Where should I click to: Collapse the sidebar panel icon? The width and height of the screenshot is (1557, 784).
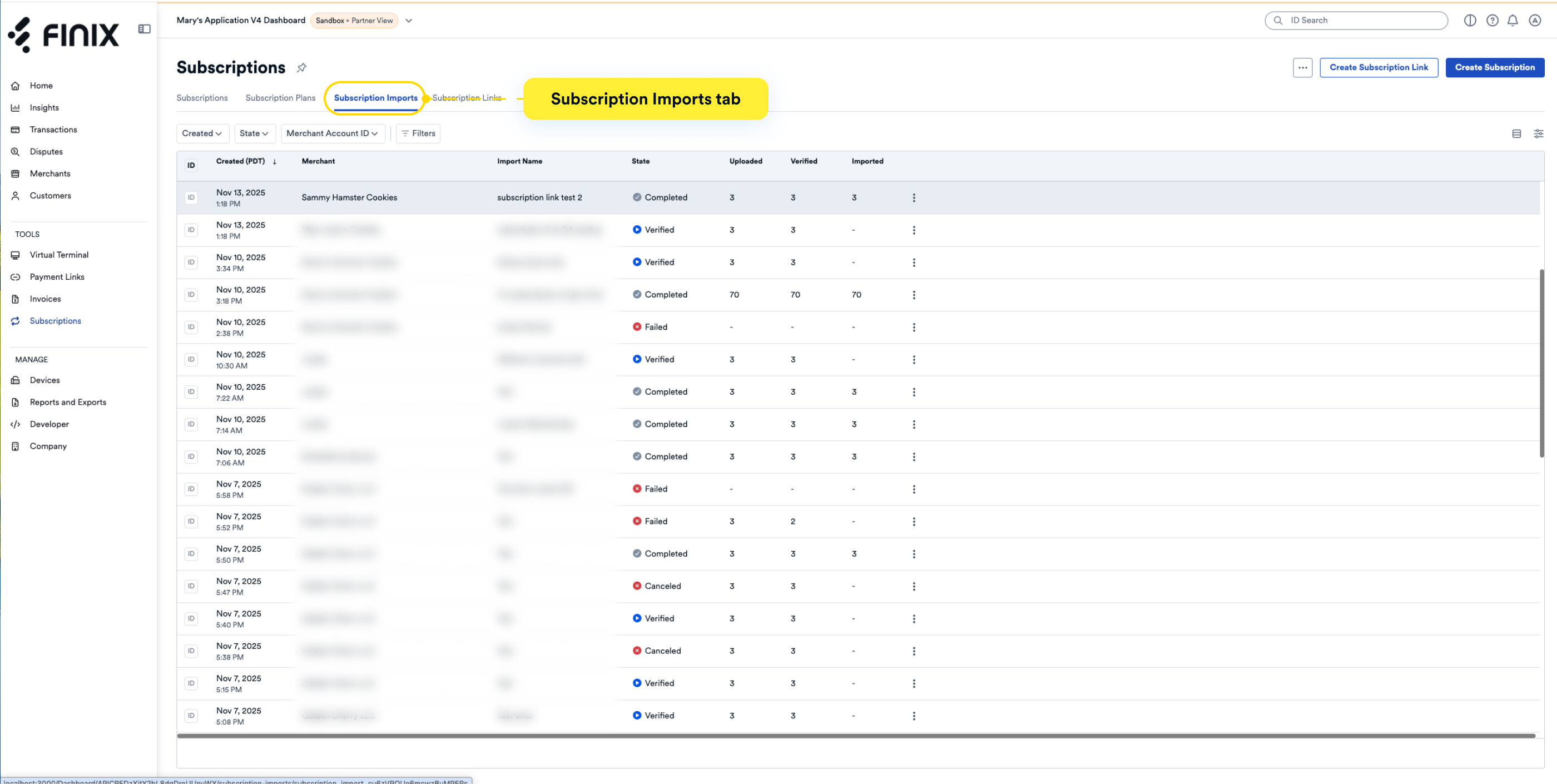pos(144,28)
